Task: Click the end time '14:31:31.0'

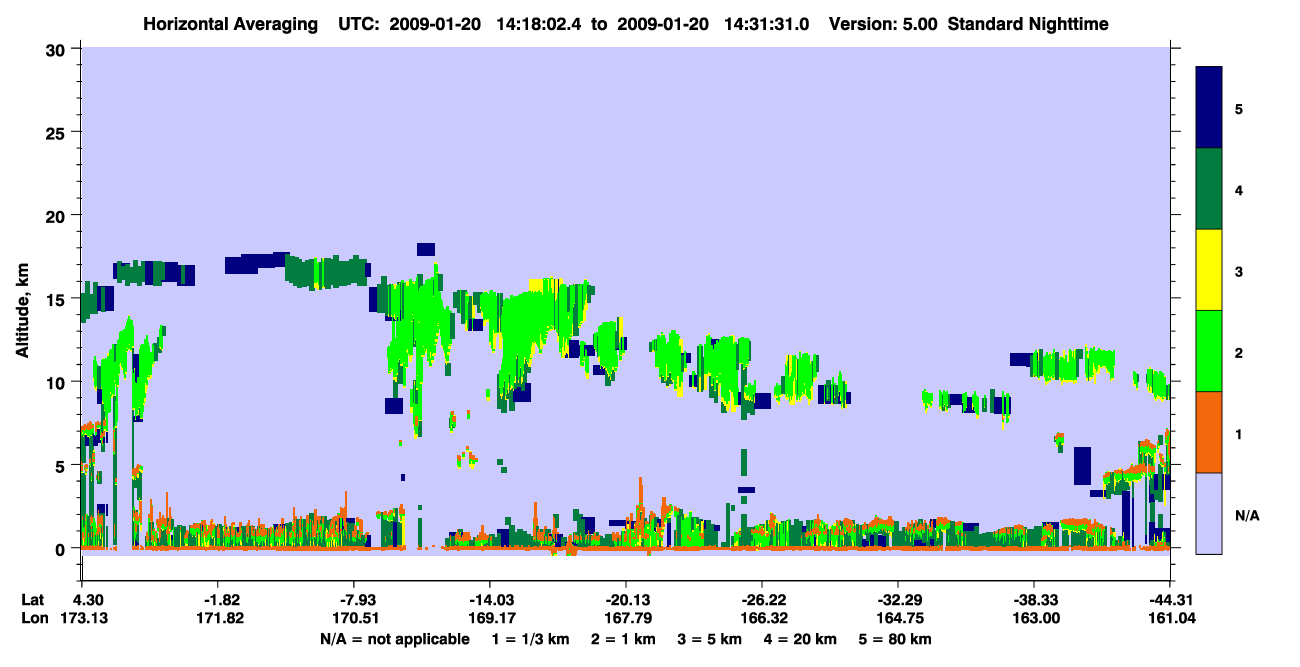Action: [766, 24]
